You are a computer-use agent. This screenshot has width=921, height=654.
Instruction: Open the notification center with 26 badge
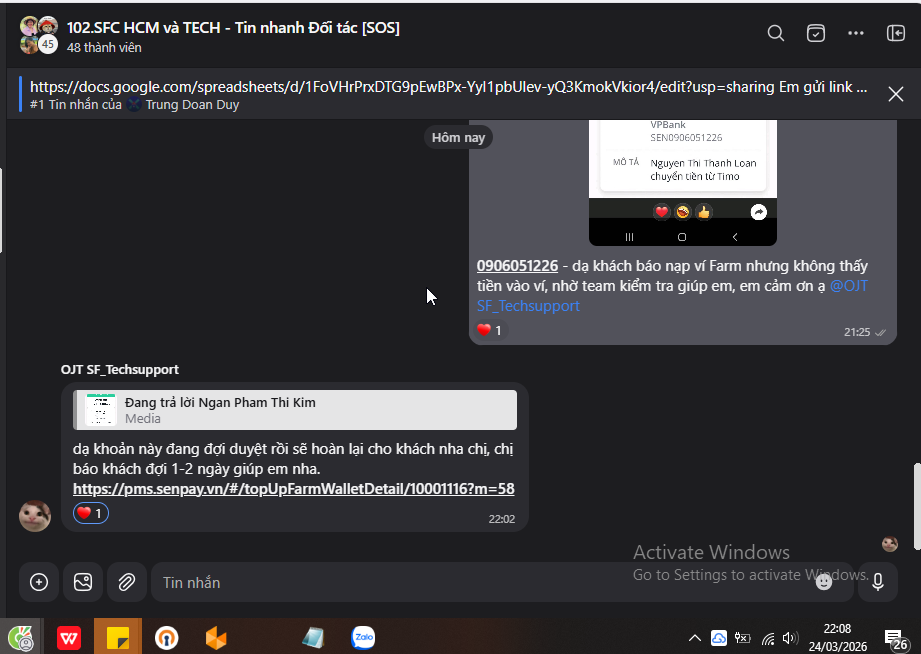896,639
